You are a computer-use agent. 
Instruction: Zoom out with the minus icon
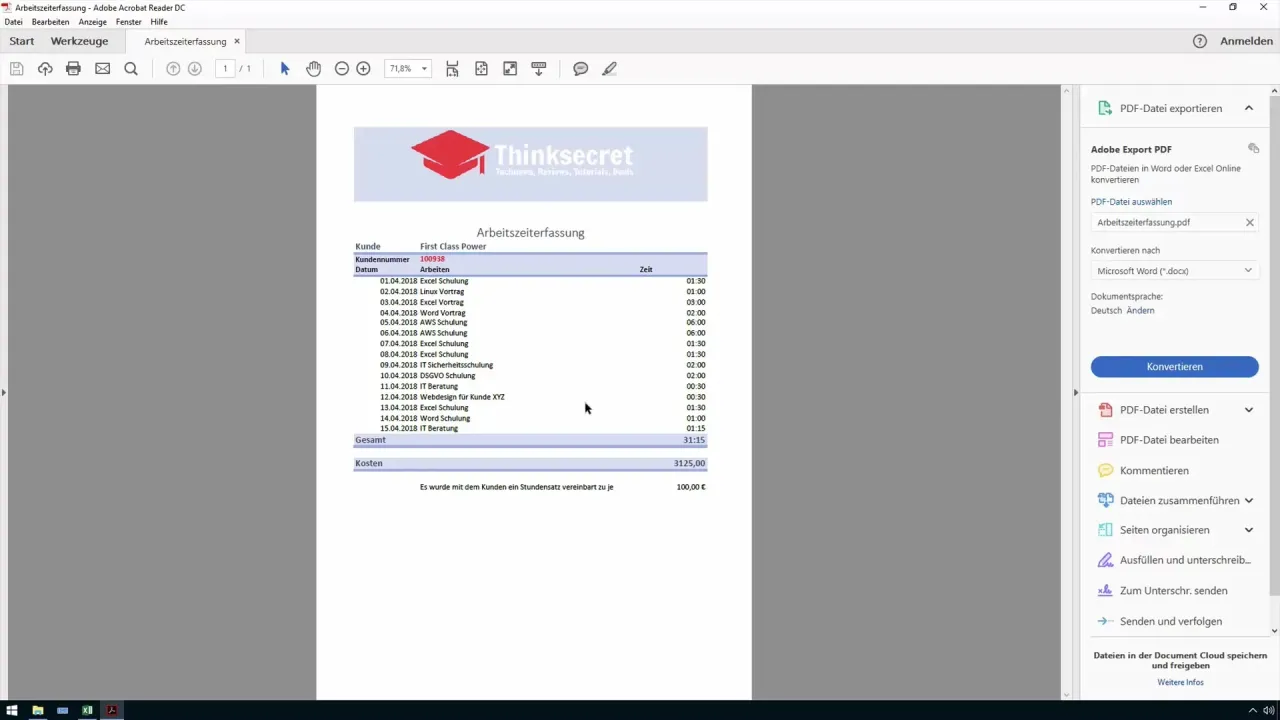342,69
